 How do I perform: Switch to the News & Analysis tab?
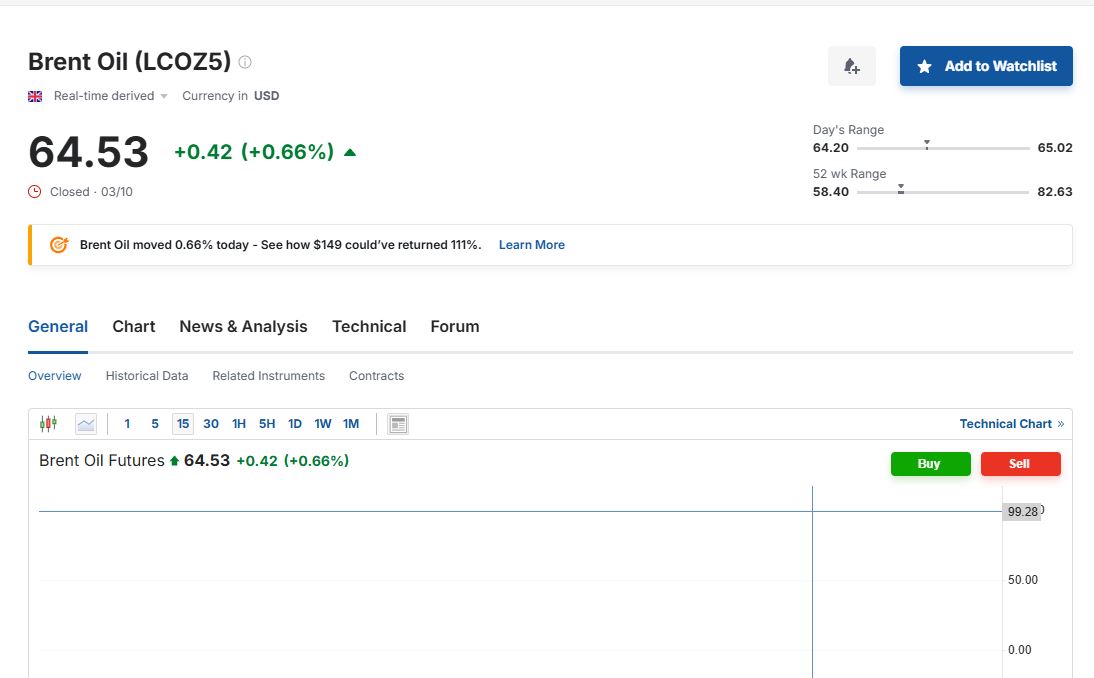pyautogui.click(x=243, y=327)
